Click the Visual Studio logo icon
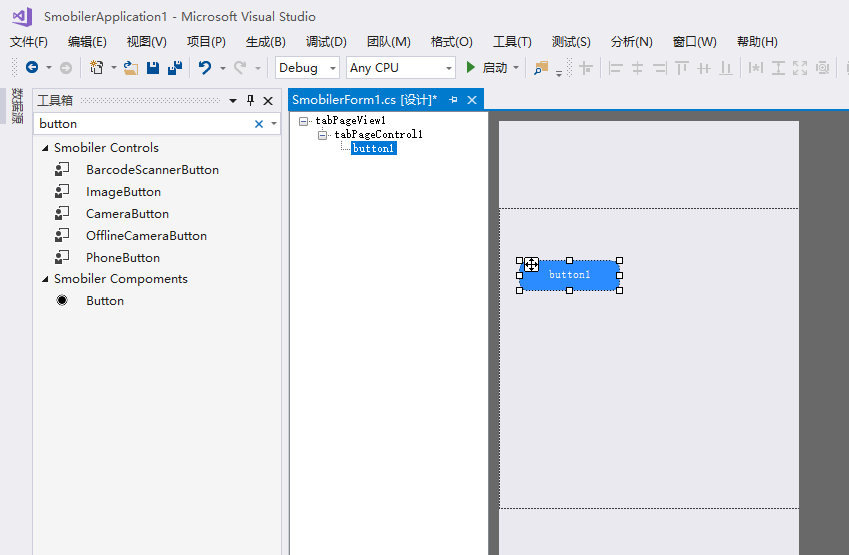 pyautogui.click(x=22, y=17)
